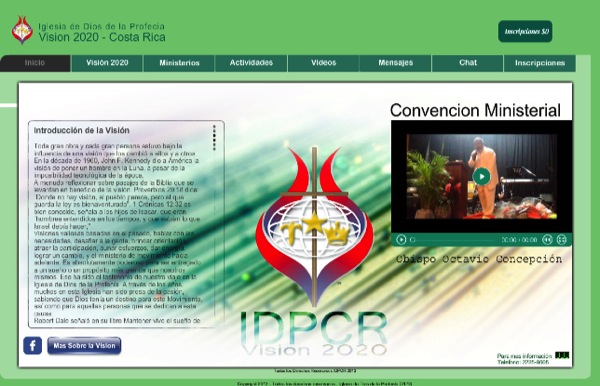Go to the Mensajes menu item
600x386 pixels.
click(x=396, y=63)
